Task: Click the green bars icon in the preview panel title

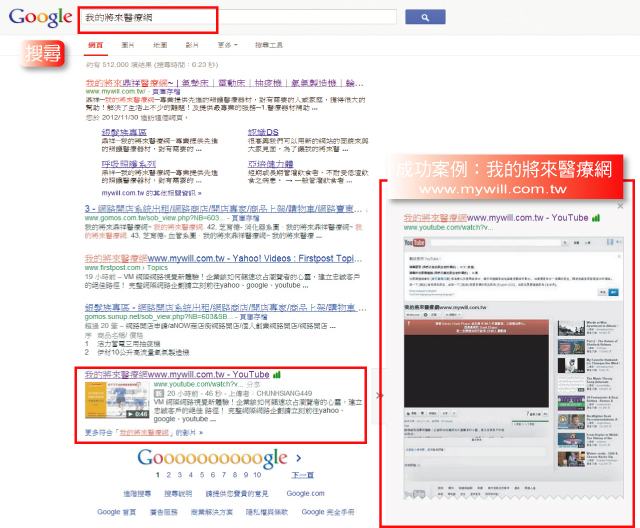Action: (596, 218)
